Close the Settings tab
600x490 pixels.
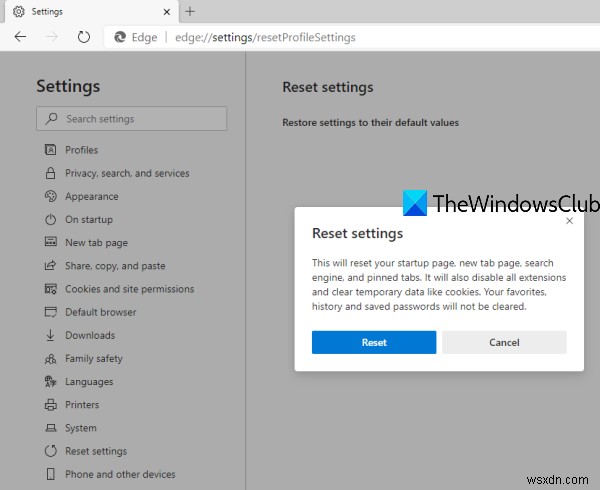pos(166,12)
